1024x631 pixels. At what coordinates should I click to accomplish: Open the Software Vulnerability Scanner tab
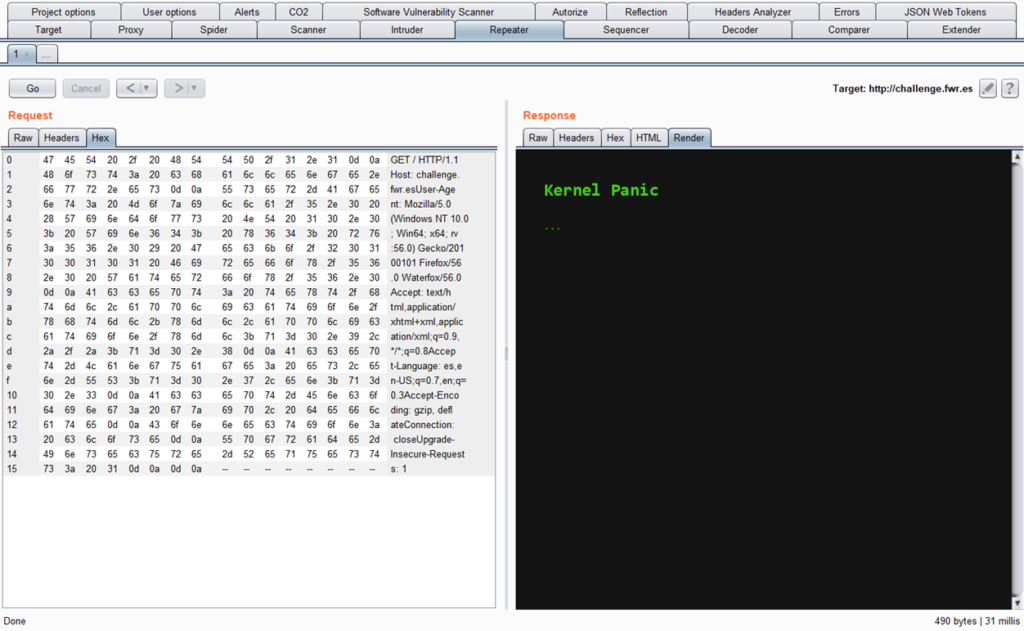coord(428,12)
